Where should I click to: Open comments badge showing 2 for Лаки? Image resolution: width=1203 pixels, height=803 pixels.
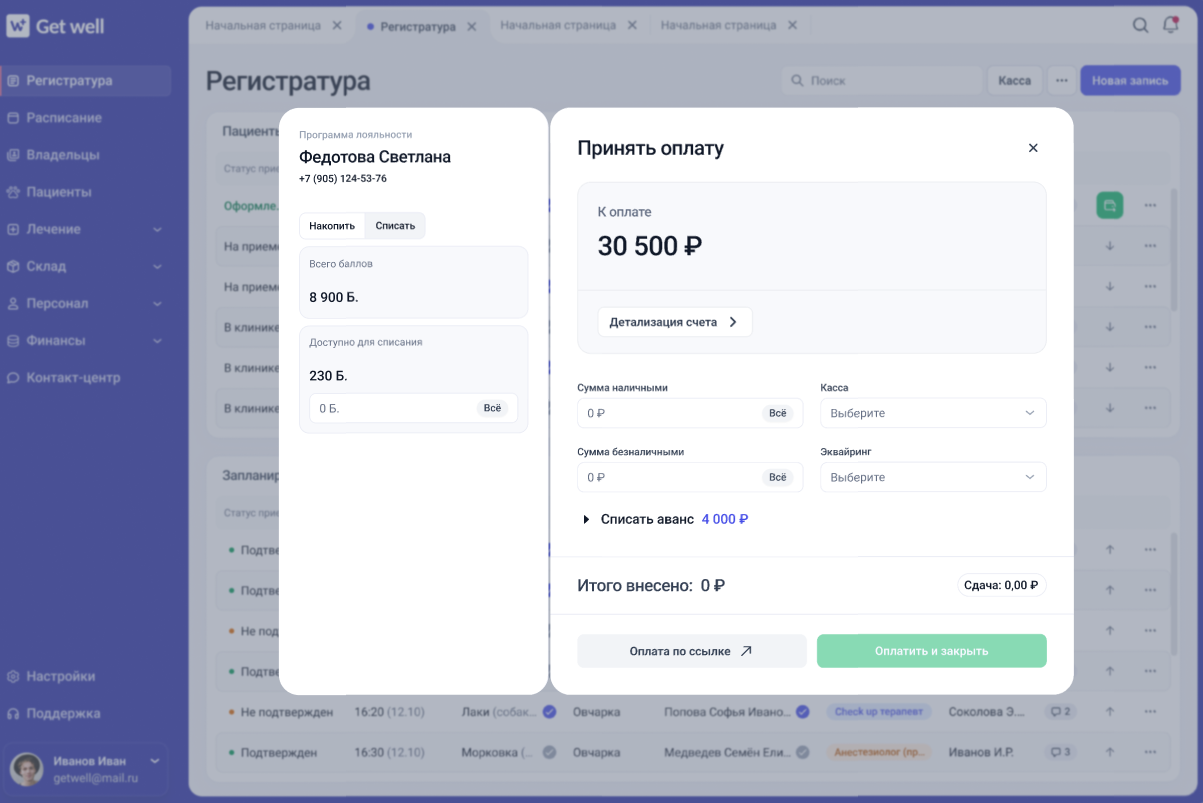point(1061,712)
